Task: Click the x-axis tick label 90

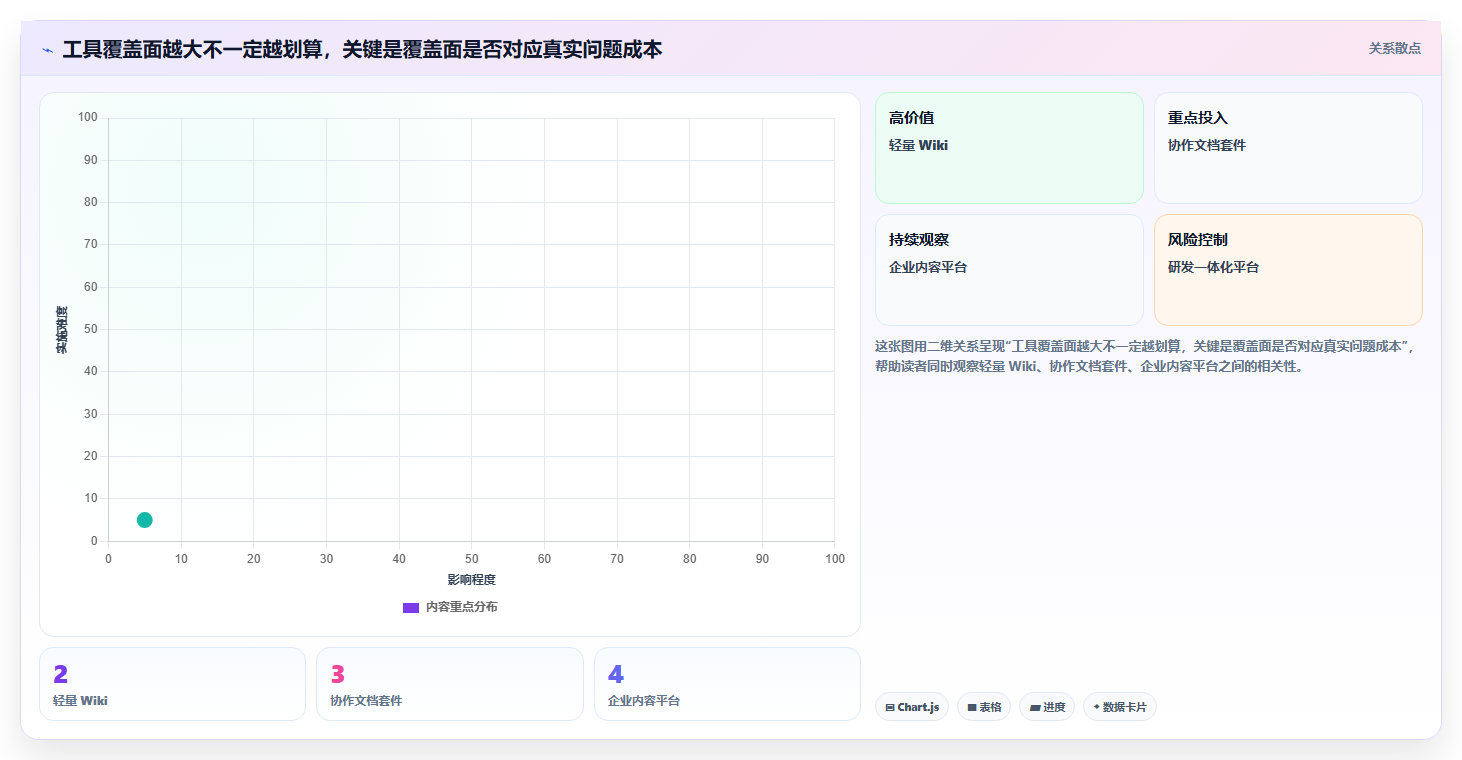Action: [762, 559]
